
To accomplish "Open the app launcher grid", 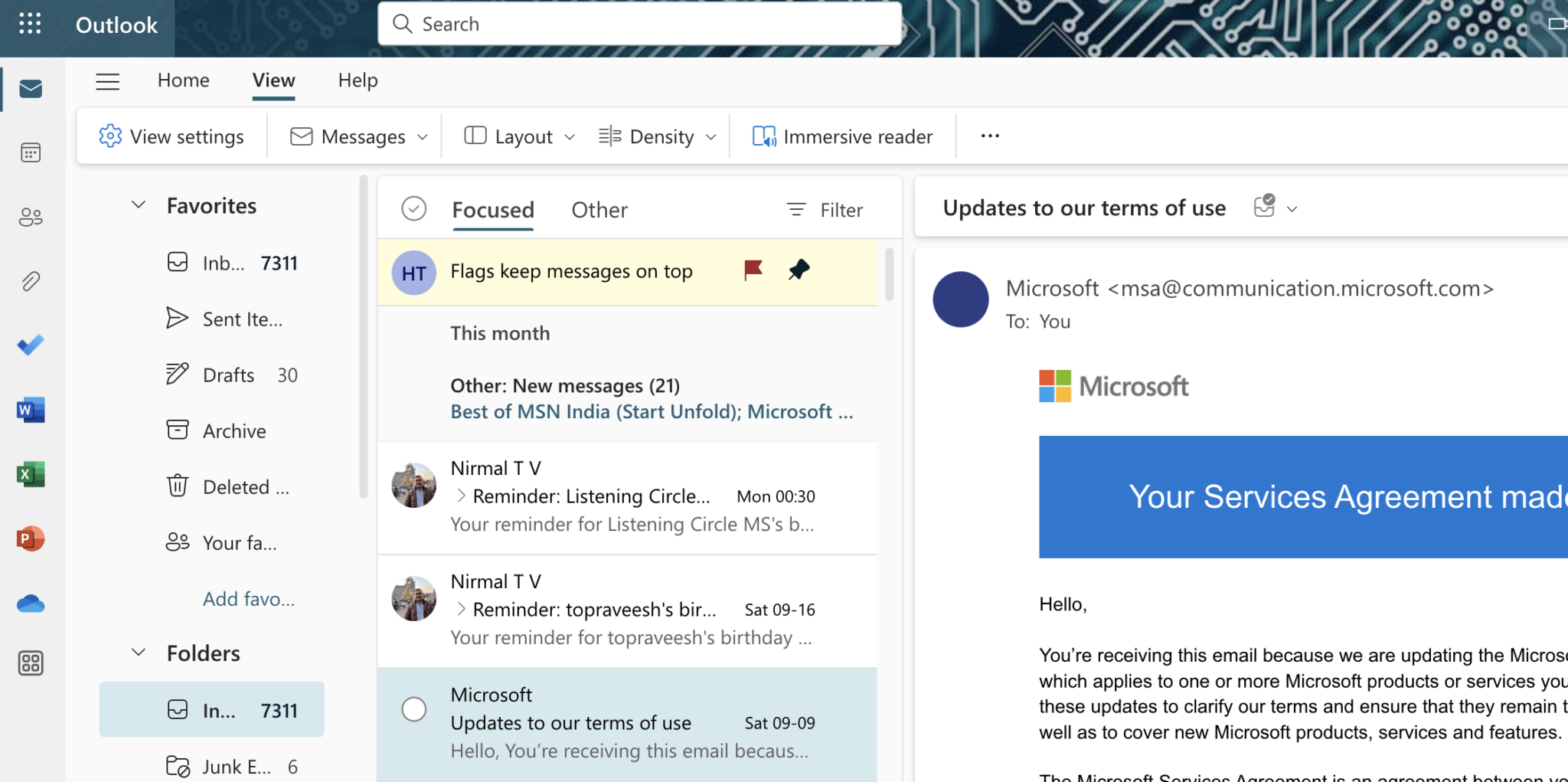I will pos(30,24).
